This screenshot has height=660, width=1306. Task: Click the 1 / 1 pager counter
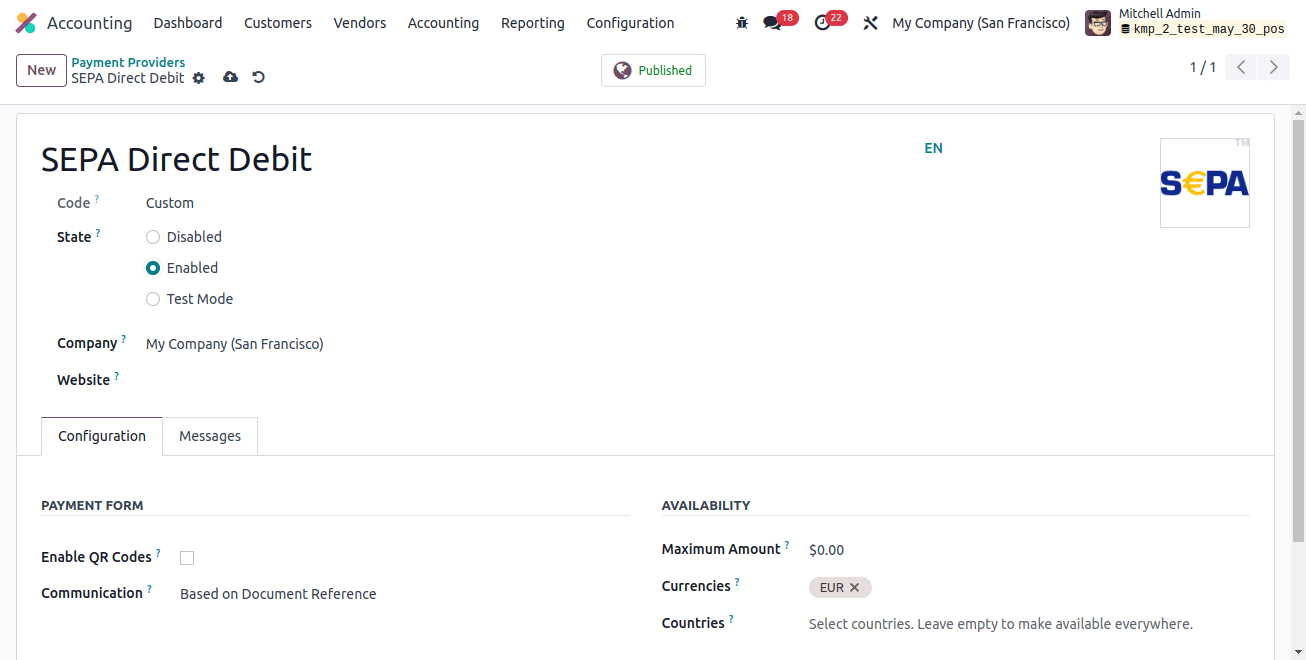coord(1202,68)
